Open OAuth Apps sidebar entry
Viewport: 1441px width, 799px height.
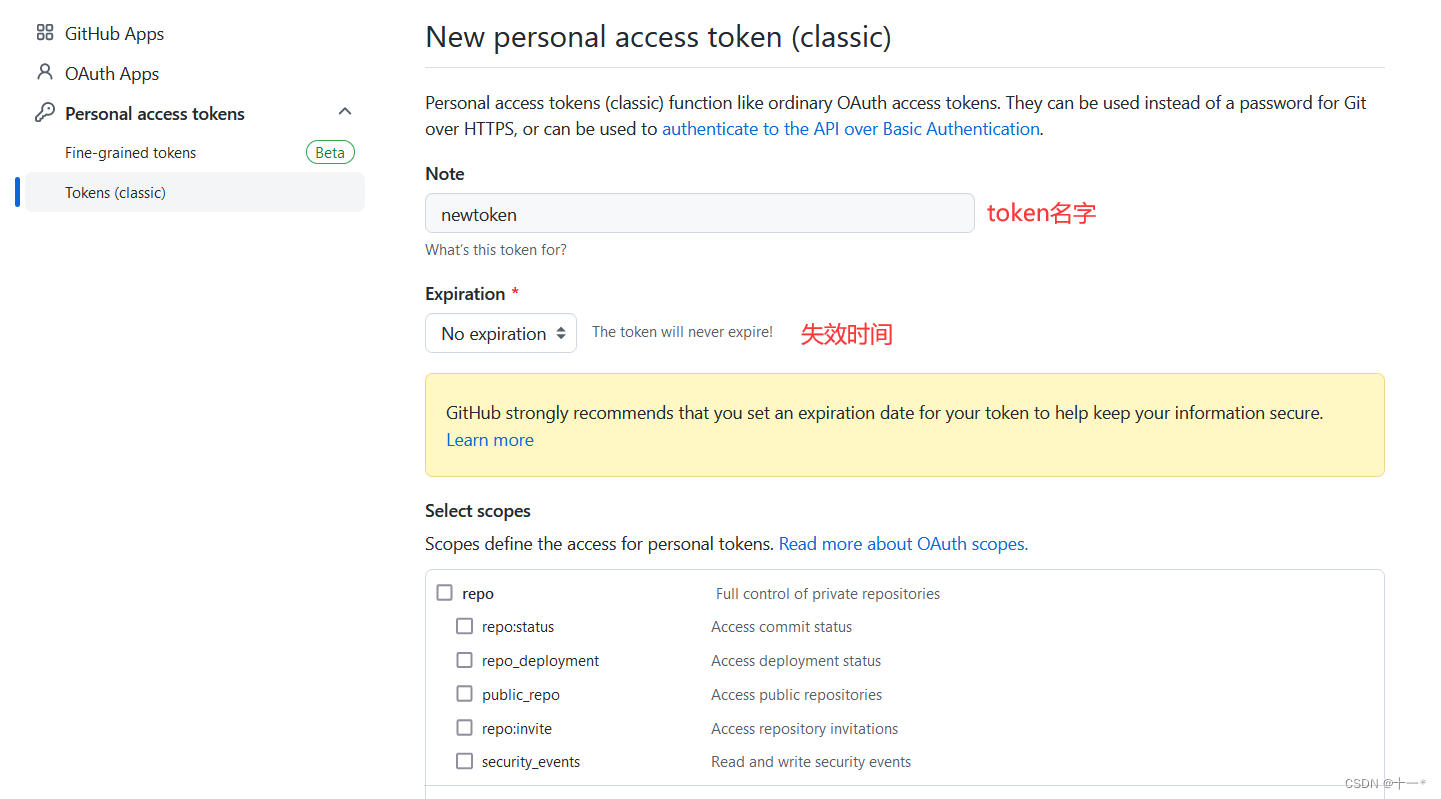[112, 74]
